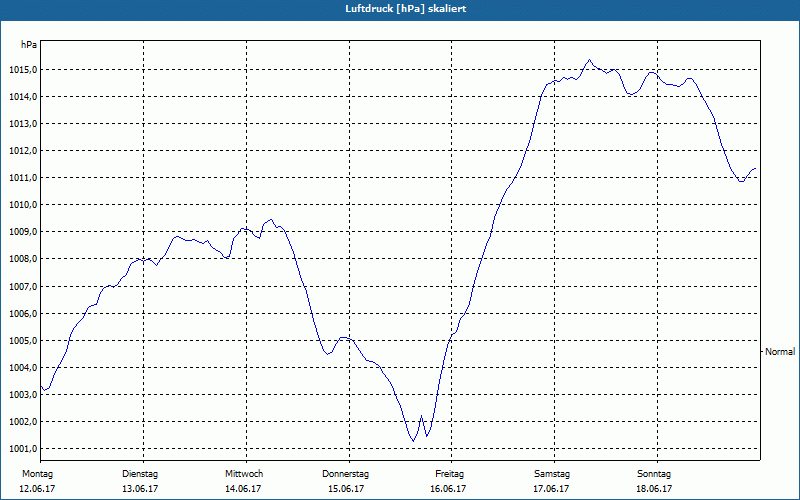Click the Montag day label
The height and width of the screenshot is (500, 800).
[37, 474]
